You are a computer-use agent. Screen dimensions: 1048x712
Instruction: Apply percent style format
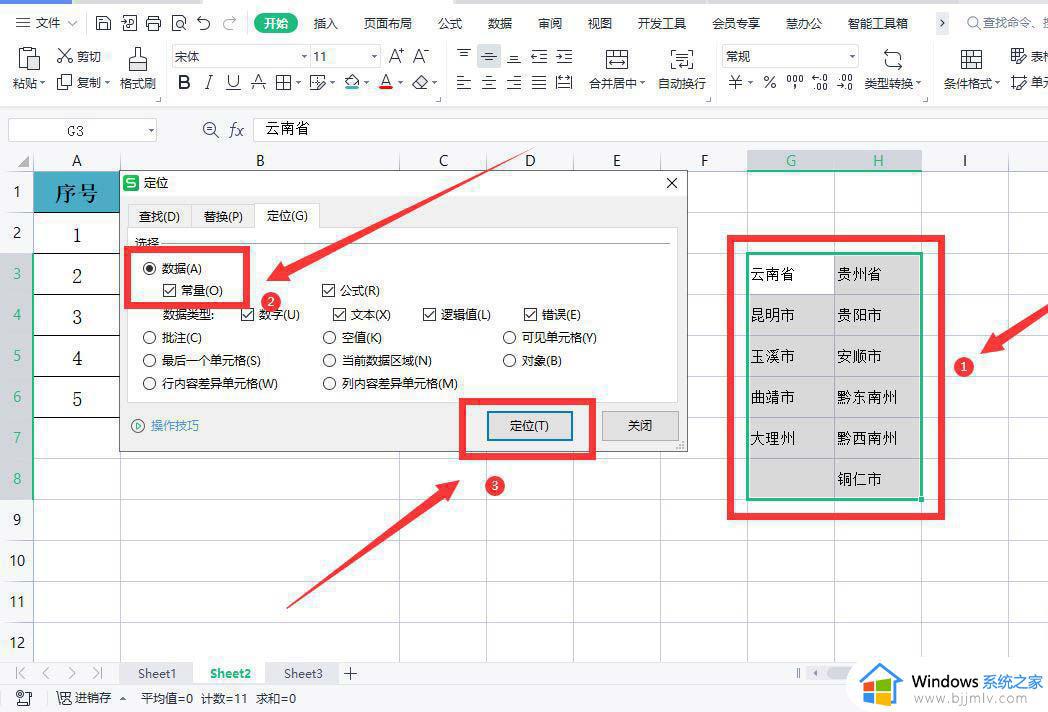(770, 82)
